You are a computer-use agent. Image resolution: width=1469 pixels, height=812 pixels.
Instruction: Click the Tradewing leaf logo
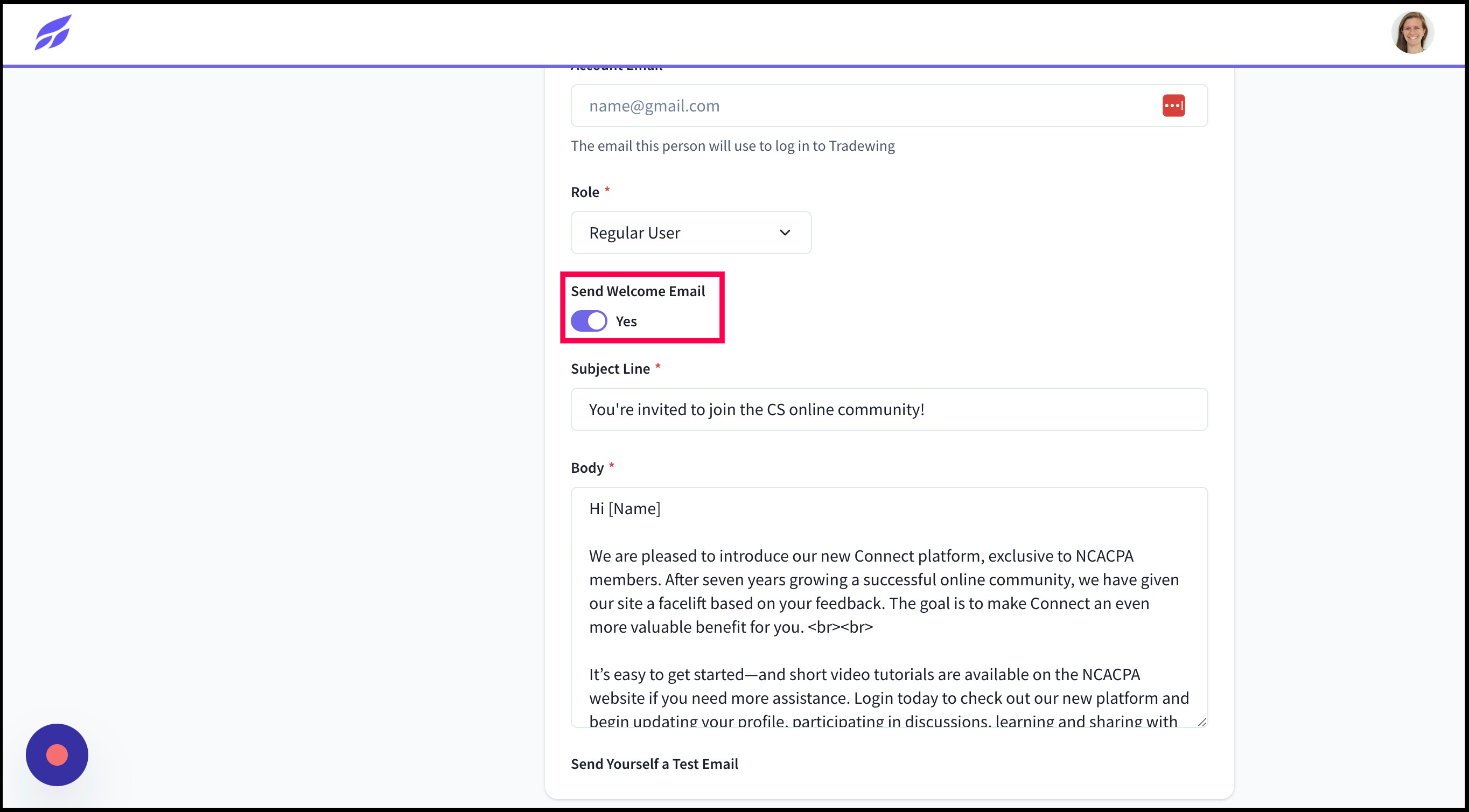pos(53,32)
